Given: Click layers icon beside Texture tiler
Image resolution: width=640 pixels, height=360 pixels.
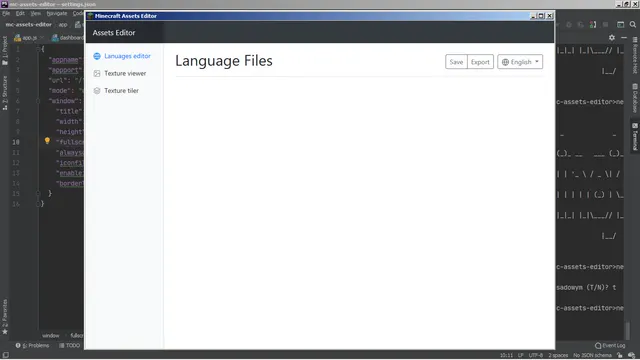Looking at the screenshot, I should click(x=97, y=91).
